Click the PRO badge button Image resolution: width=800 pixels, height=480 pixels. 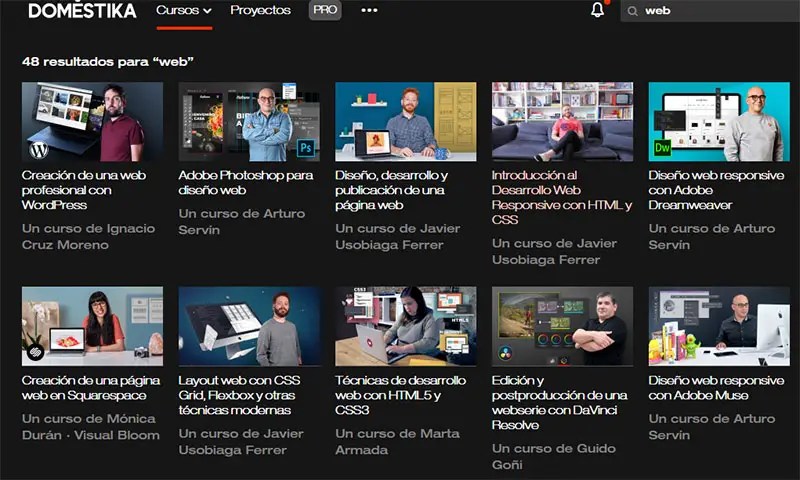click(325, 10)
